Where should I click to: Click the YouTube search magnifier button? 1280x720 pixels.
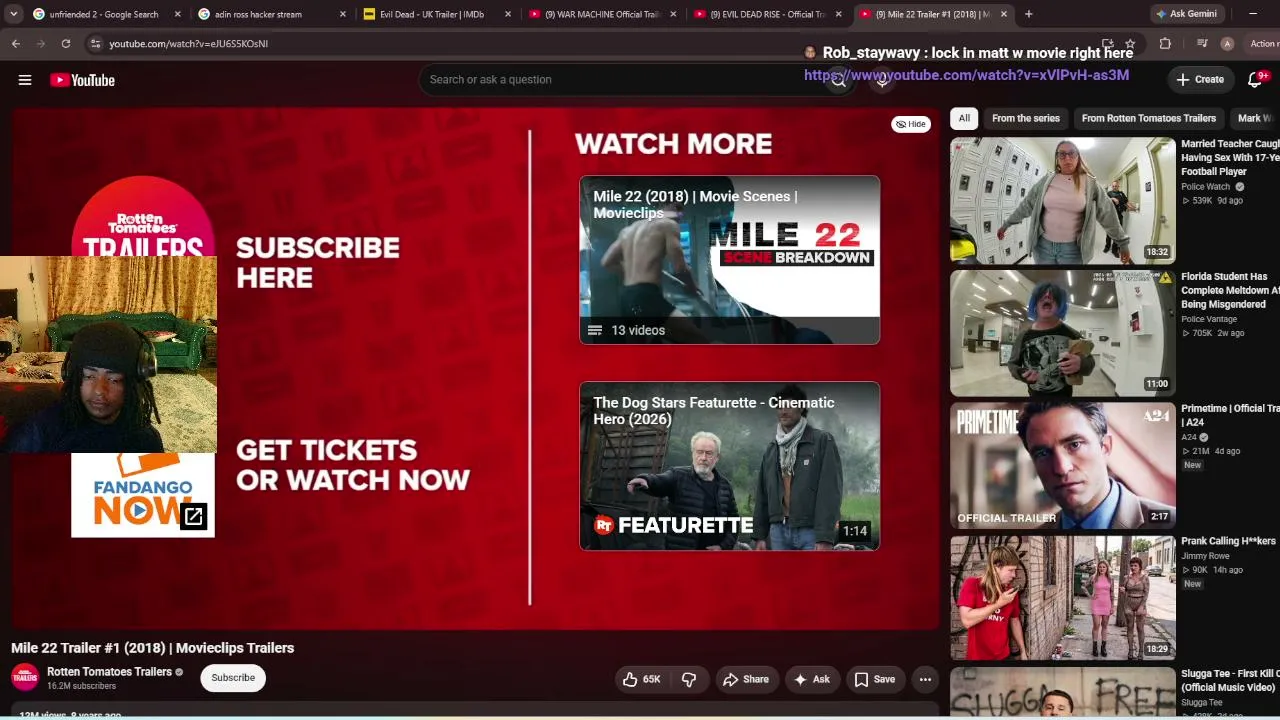click(839, 80)
